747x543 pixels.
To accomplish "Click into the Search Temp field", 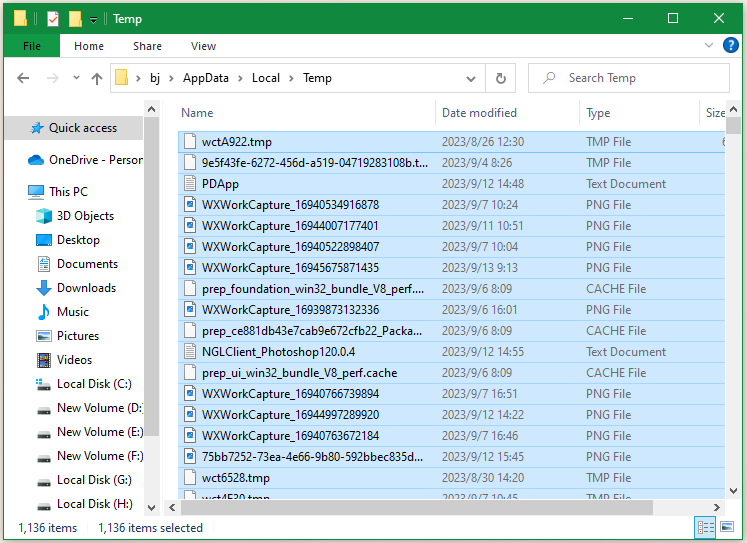I will click(629, 78).
